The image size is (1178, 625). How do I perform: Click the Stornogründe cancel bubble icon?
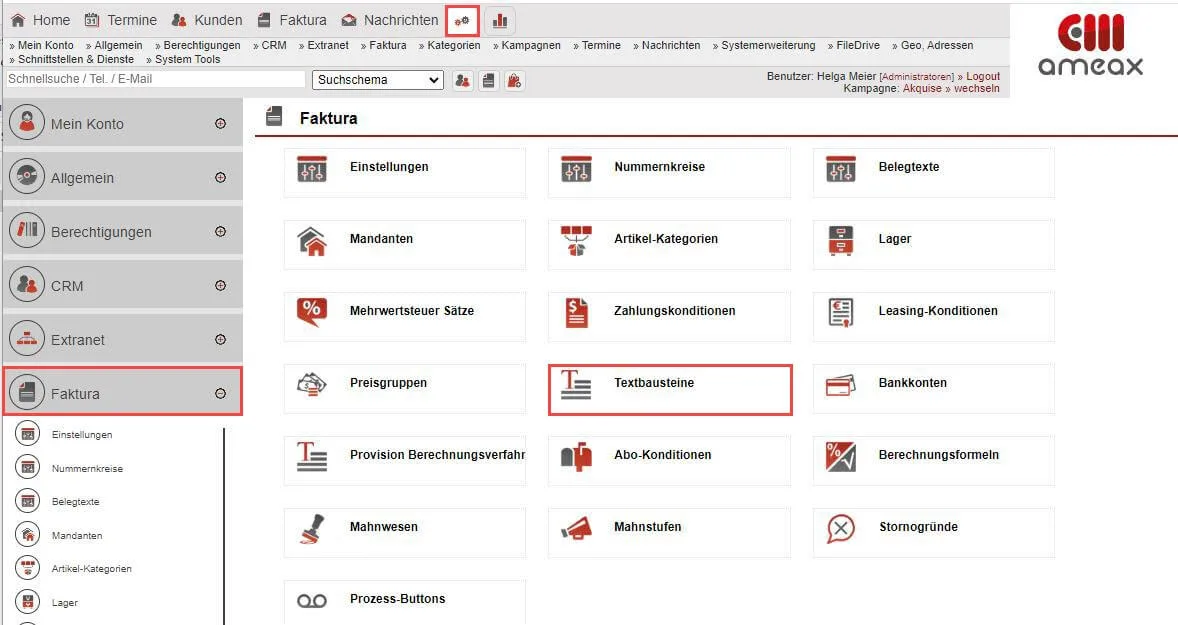pos(841,528)
